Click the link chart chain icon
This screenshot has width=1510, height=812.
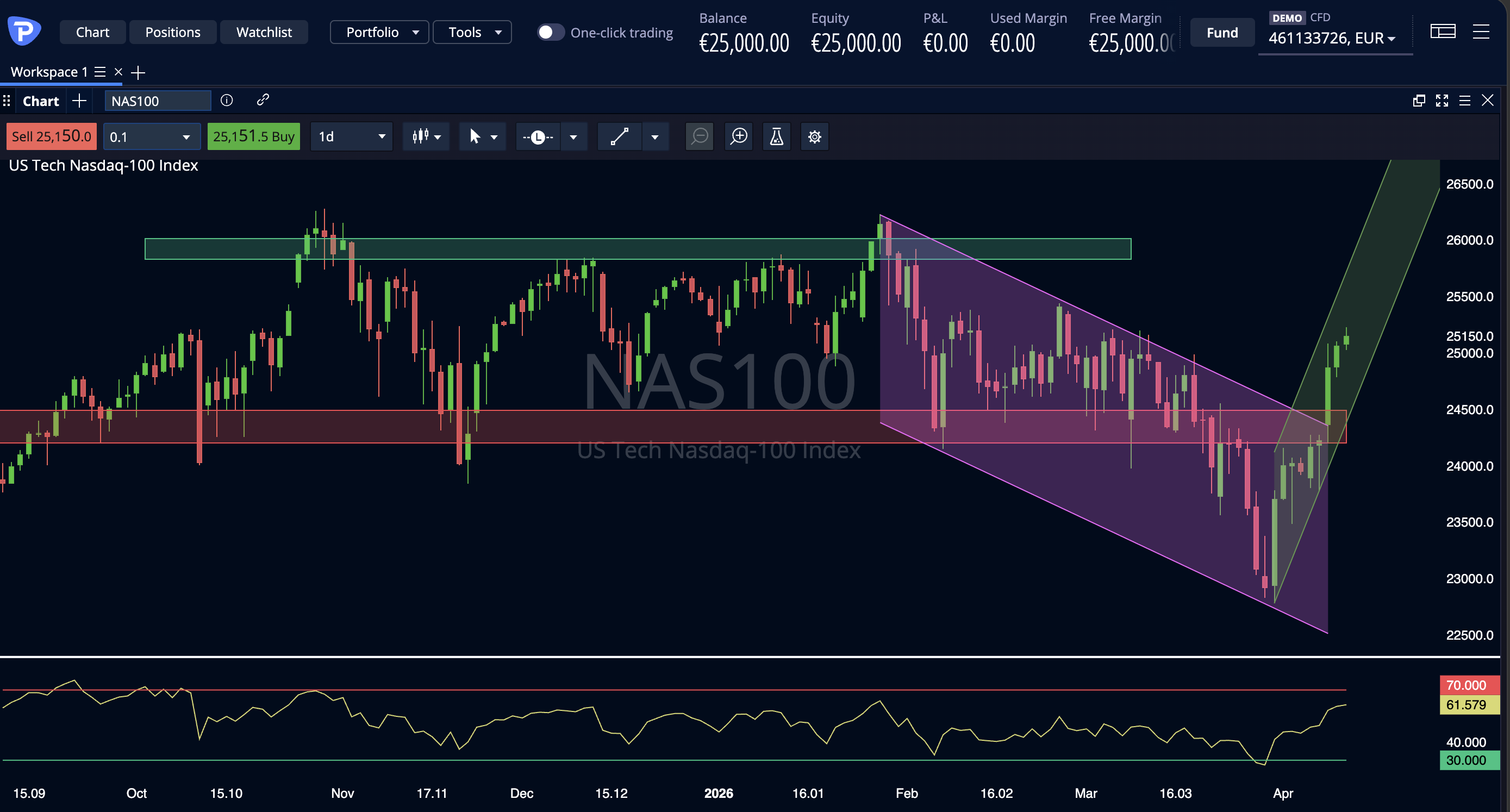[x=263, y=100]
